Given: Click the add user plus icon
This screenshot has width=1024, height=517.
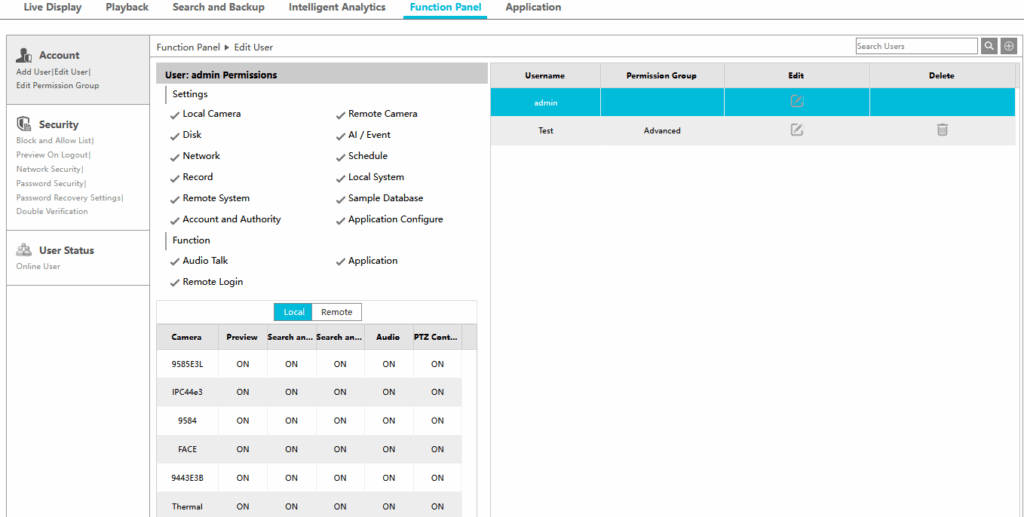Looking at the screenshot, I should [x=1008, y=46].
